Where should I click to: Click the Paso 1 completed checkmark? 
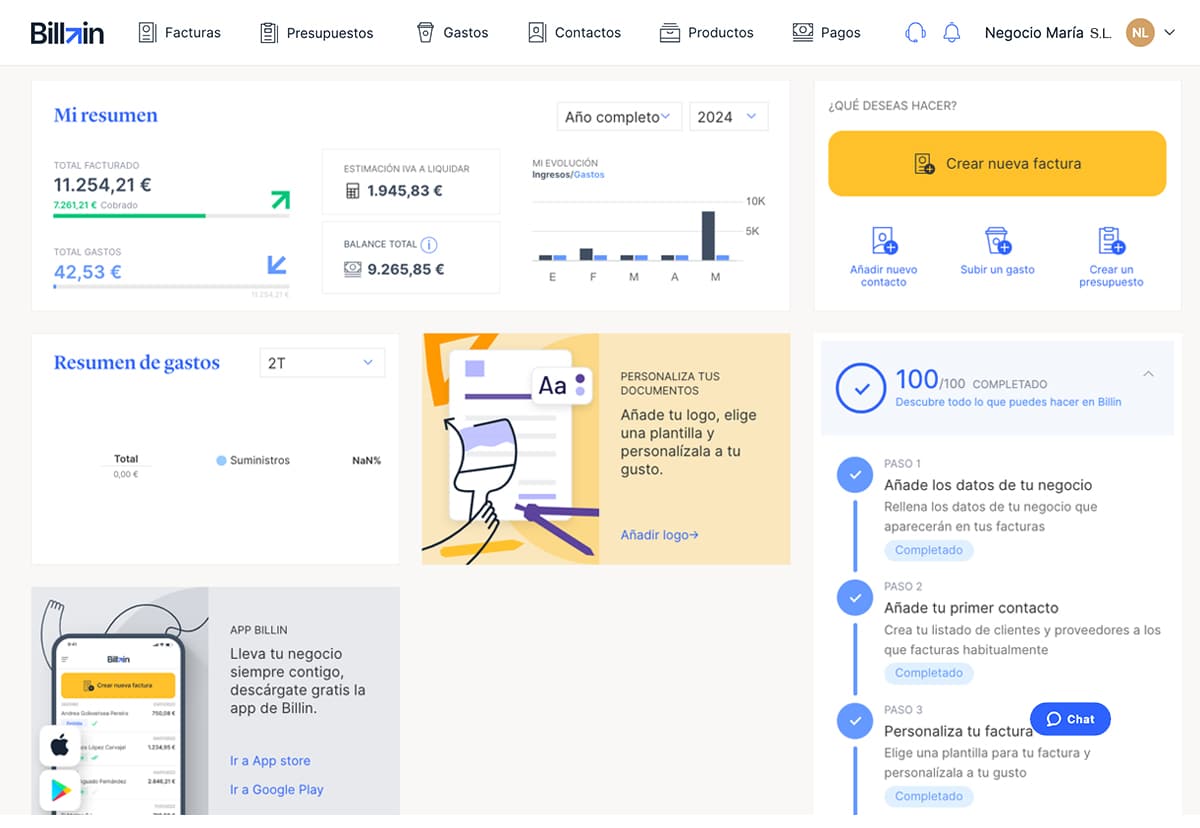[x=854, y=476]
